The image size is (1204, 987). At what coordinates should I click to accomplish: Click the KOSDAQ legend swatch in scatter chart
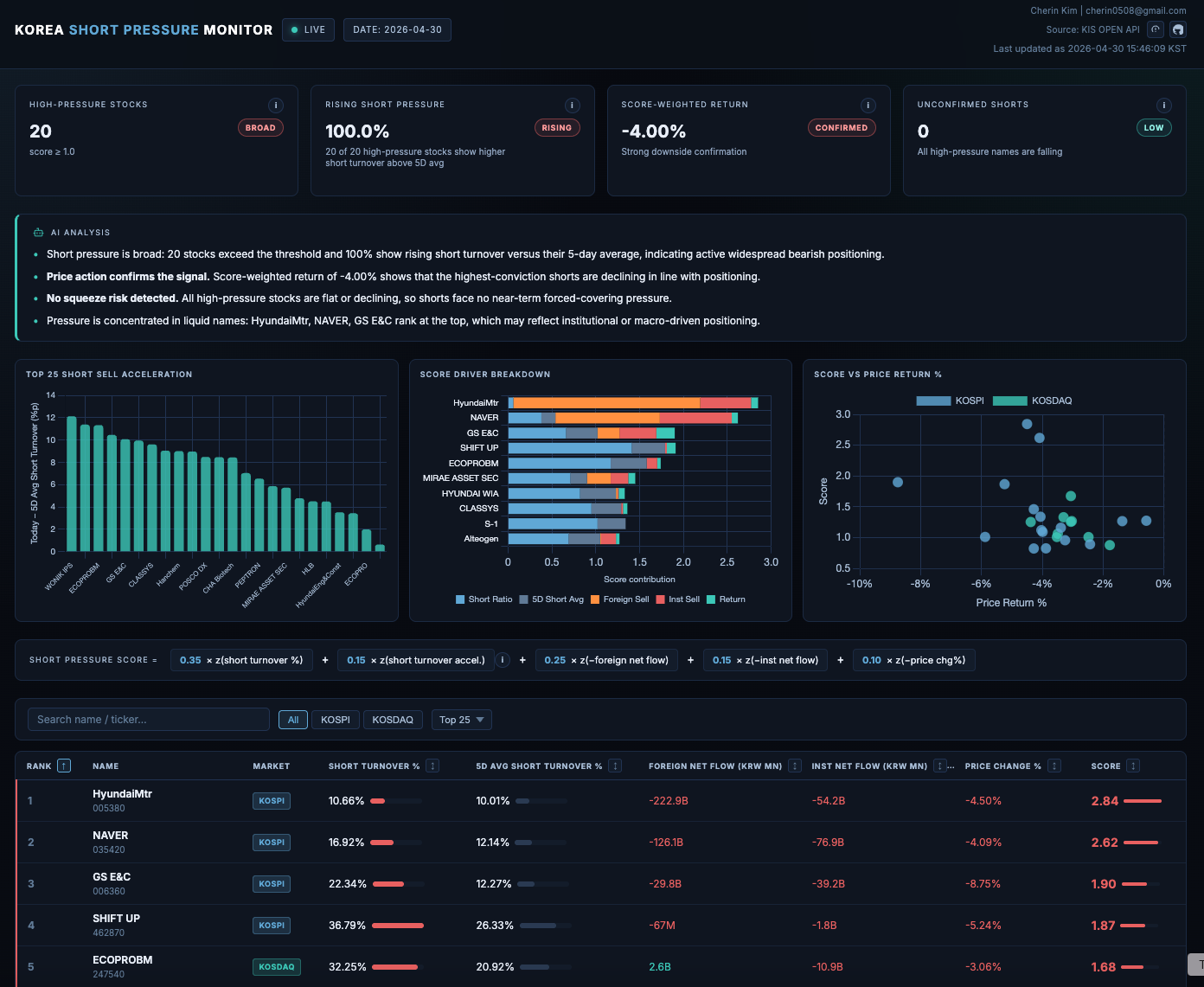tap(1009, 401)
